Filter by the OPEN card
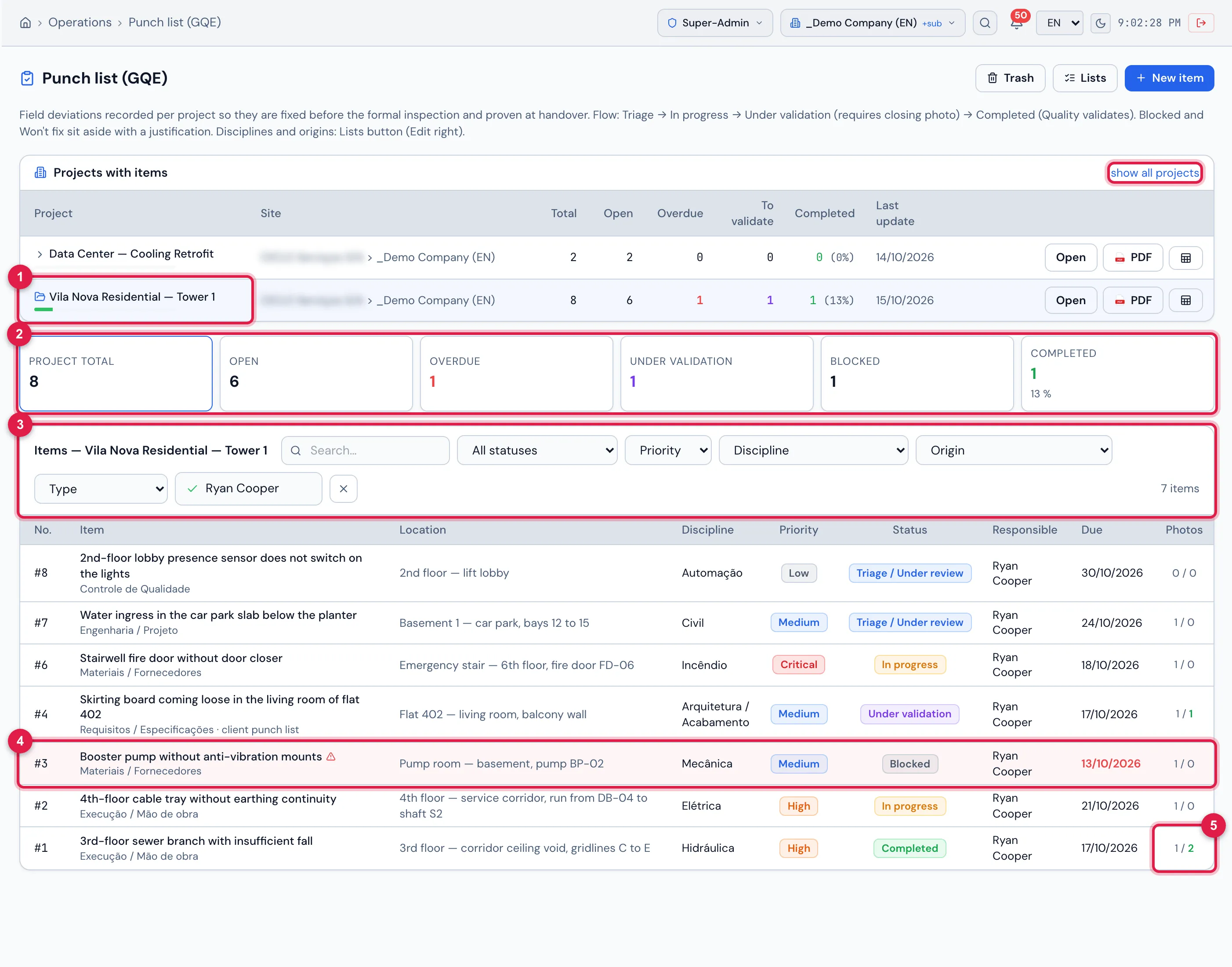The image size is (1232, 967). point(316,374)
